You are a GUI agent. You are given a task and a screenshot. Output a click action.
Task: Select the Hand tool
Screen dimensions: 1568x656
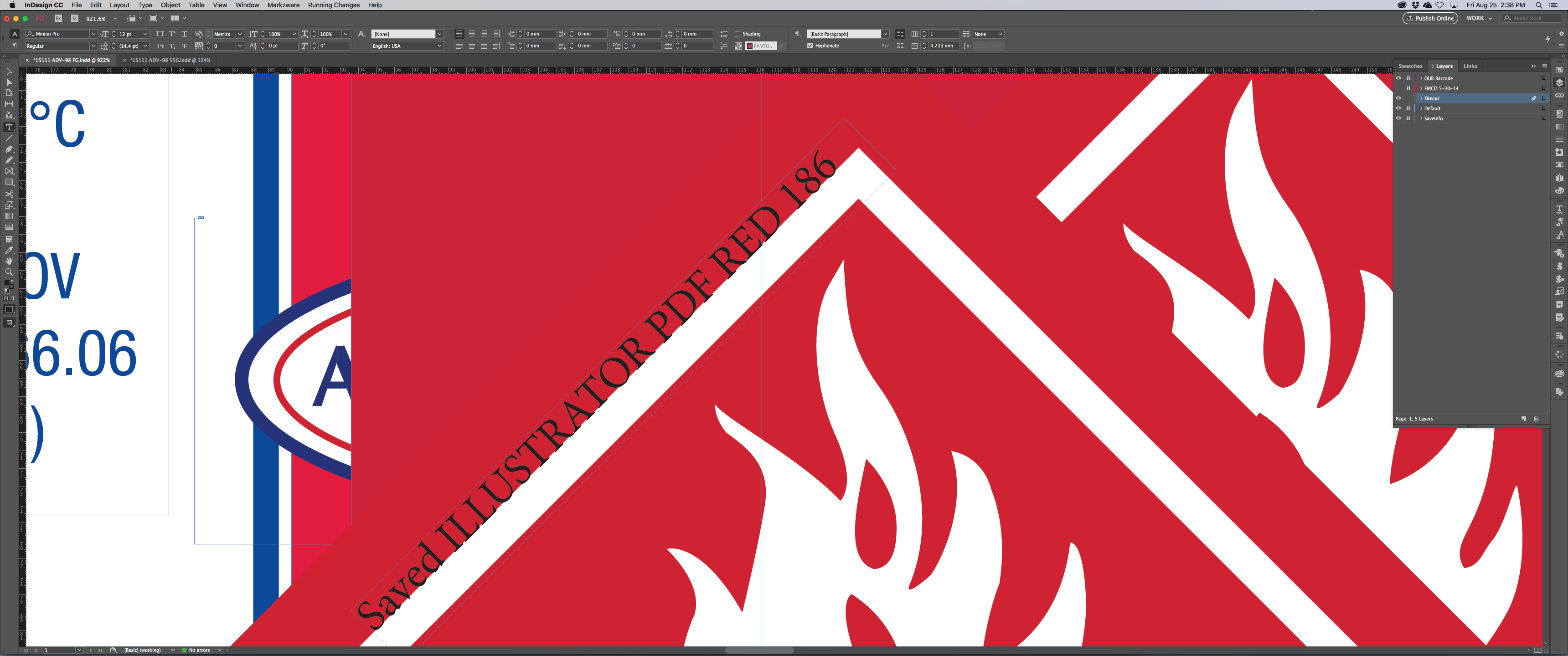pos(9,261)
